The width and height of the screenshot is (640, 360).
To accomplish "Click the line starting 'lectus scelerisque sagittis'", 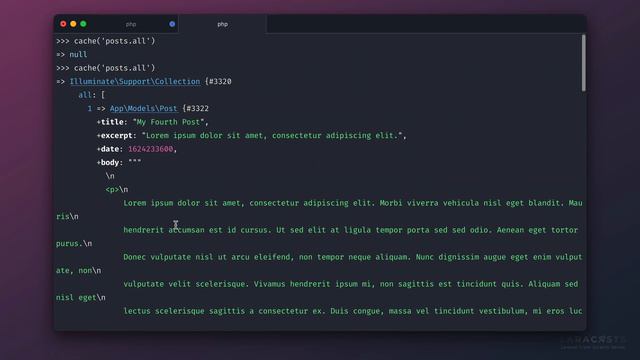I will pyautogui.click(x=353, y=311).
